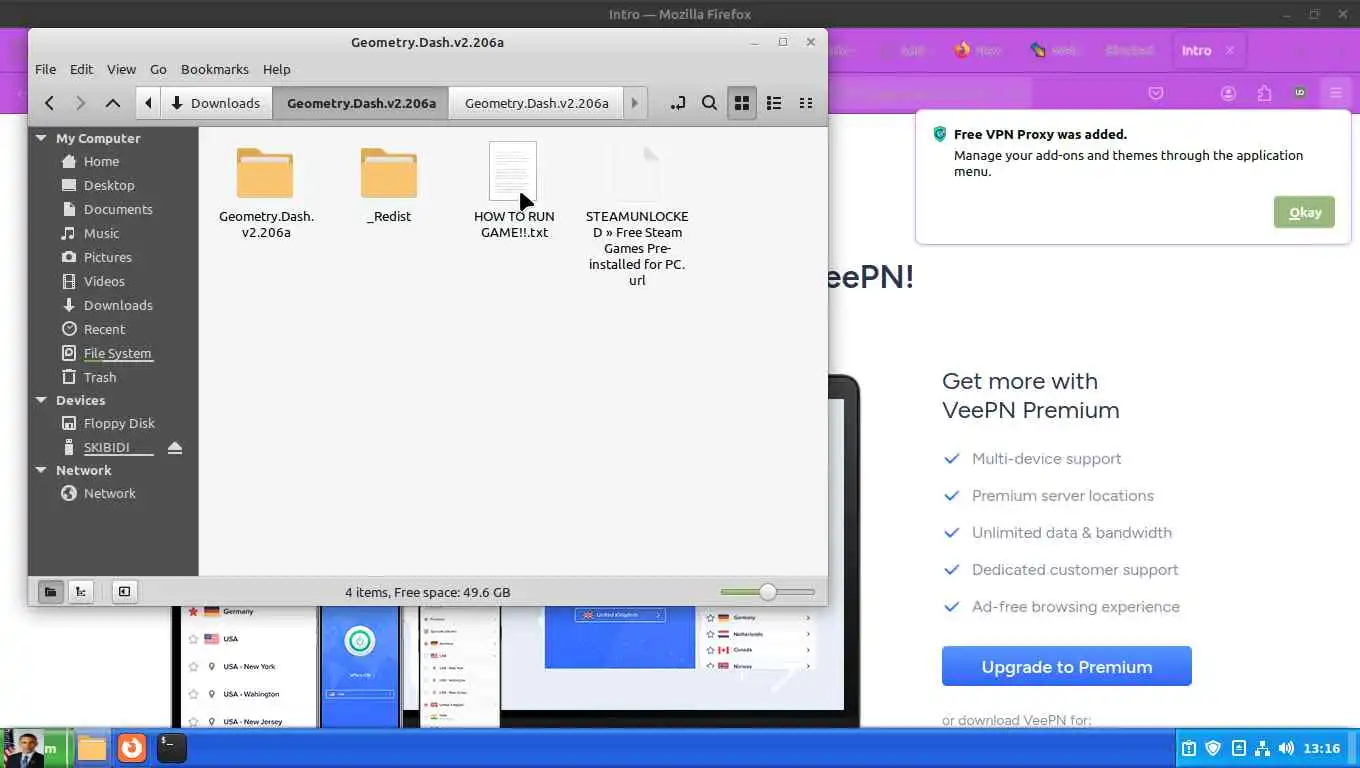1360x768 pixels.
Task: Open Network location in sidebar
Action: [109, 493]
